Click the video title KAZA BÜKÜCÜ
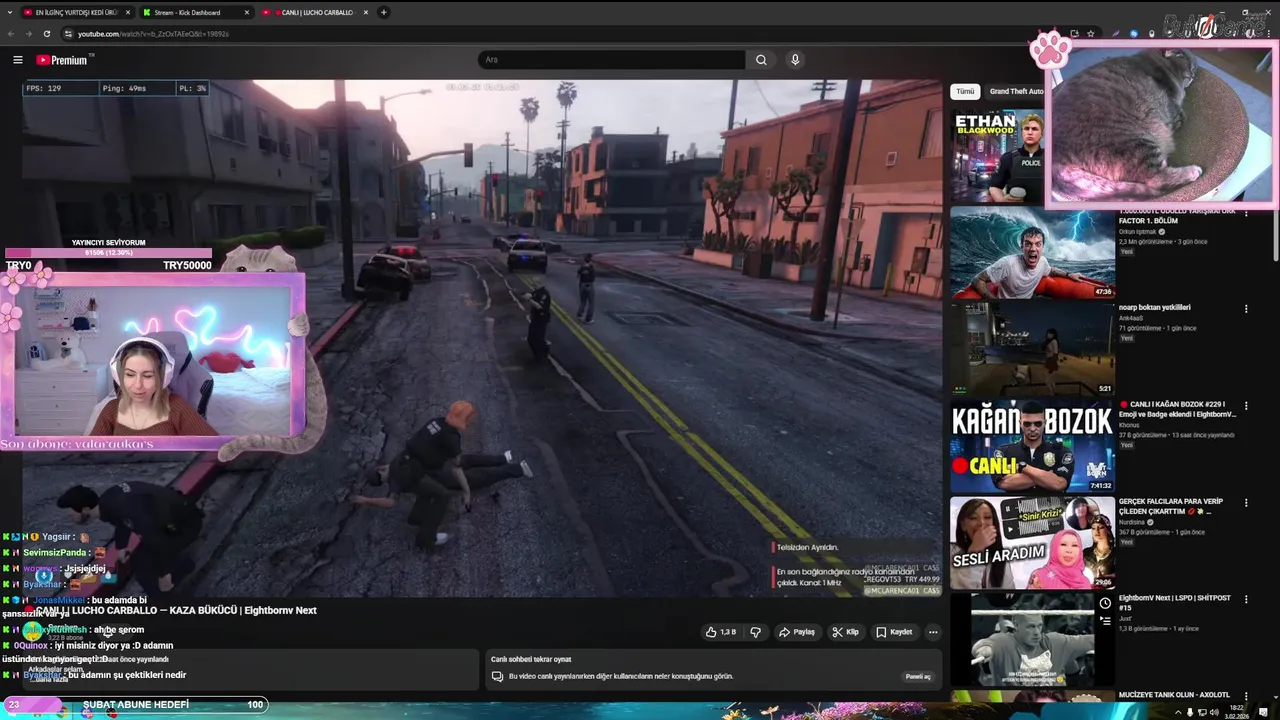 pyautogui.click(x=176, y=610)
